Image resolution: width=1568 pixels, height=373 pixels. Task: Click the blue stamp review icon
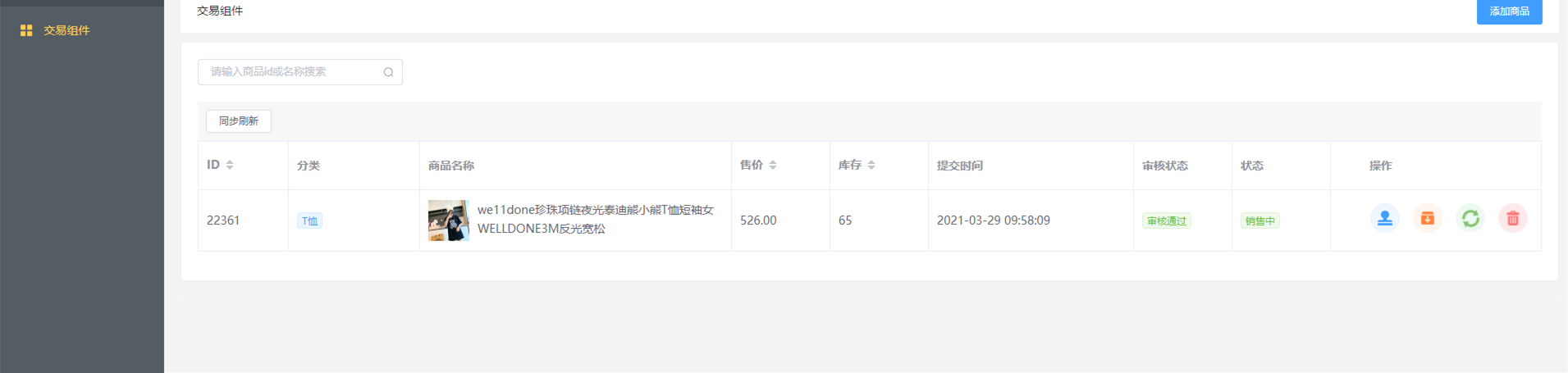point(1385,218)
